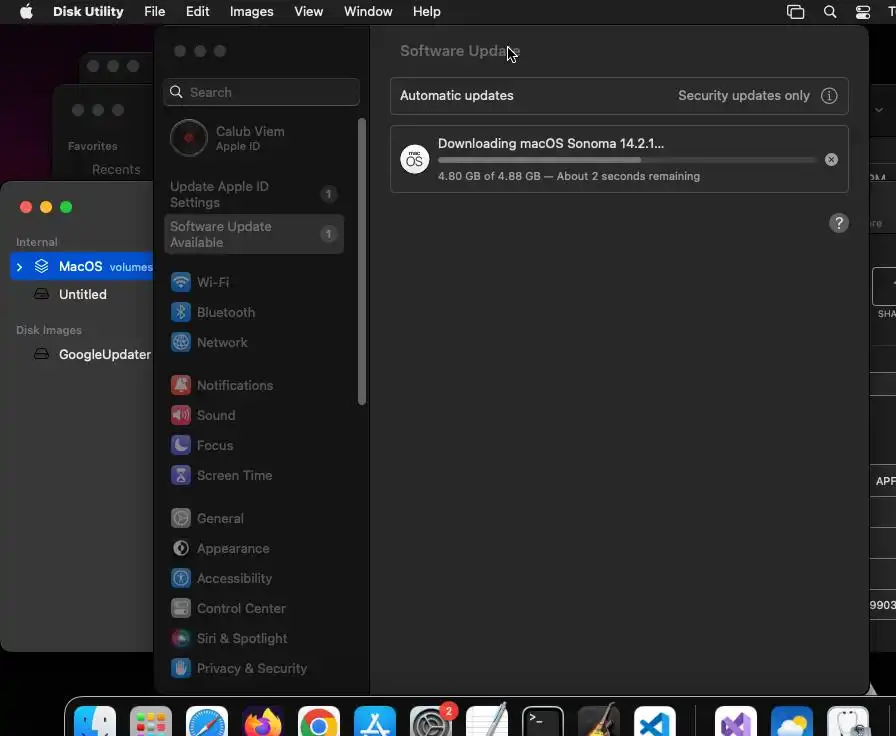Open the Disk Utility app menu
The width and height of the screenshot is (896, 736).
tap(88, 11)
